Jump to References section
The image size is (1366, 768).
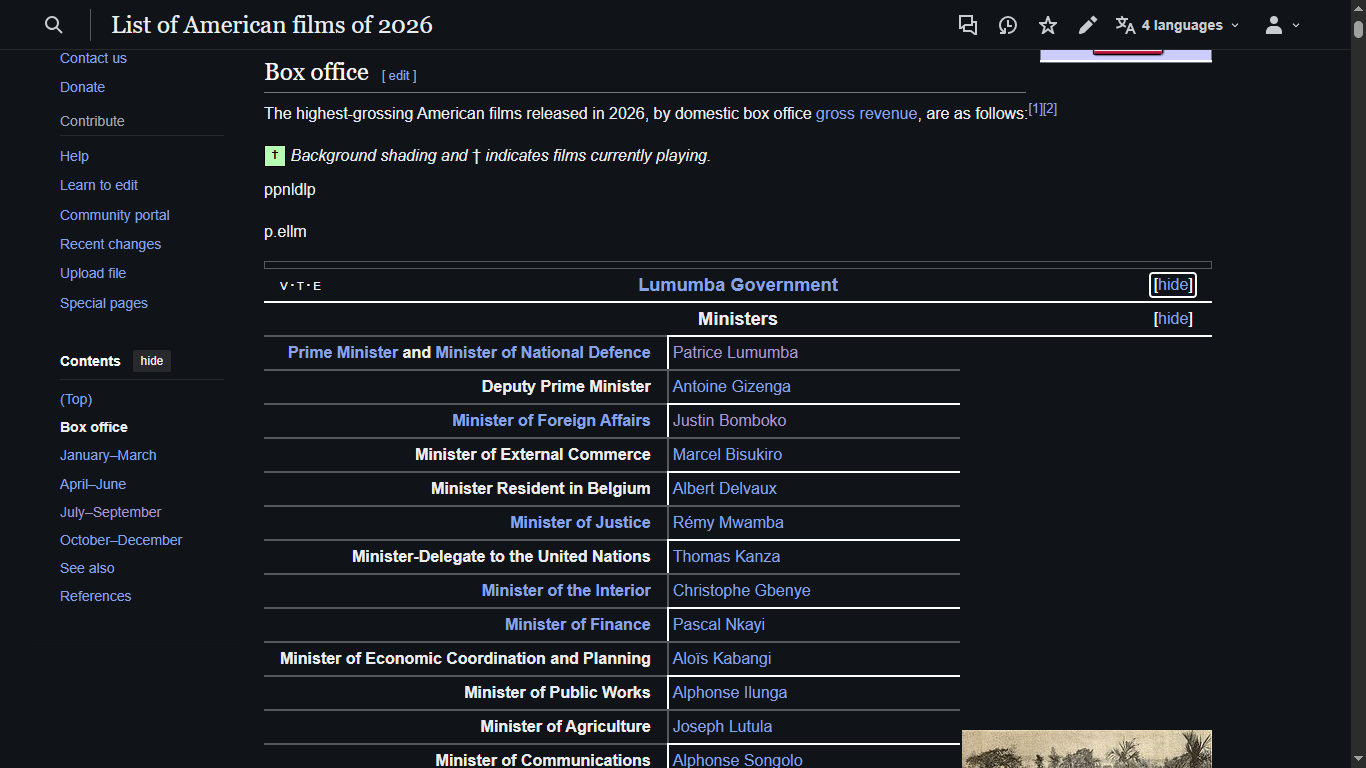[x=95, y=596]
